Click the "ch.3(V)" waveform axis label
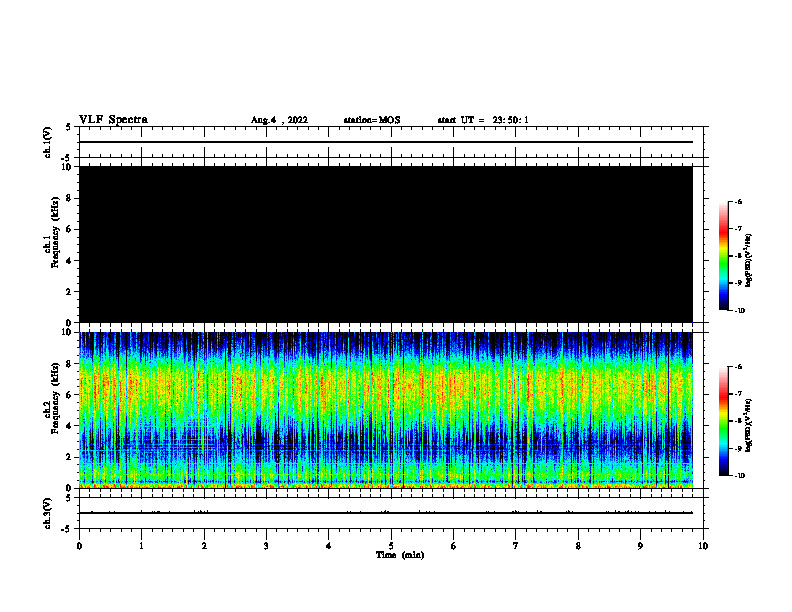 (47, 513)
